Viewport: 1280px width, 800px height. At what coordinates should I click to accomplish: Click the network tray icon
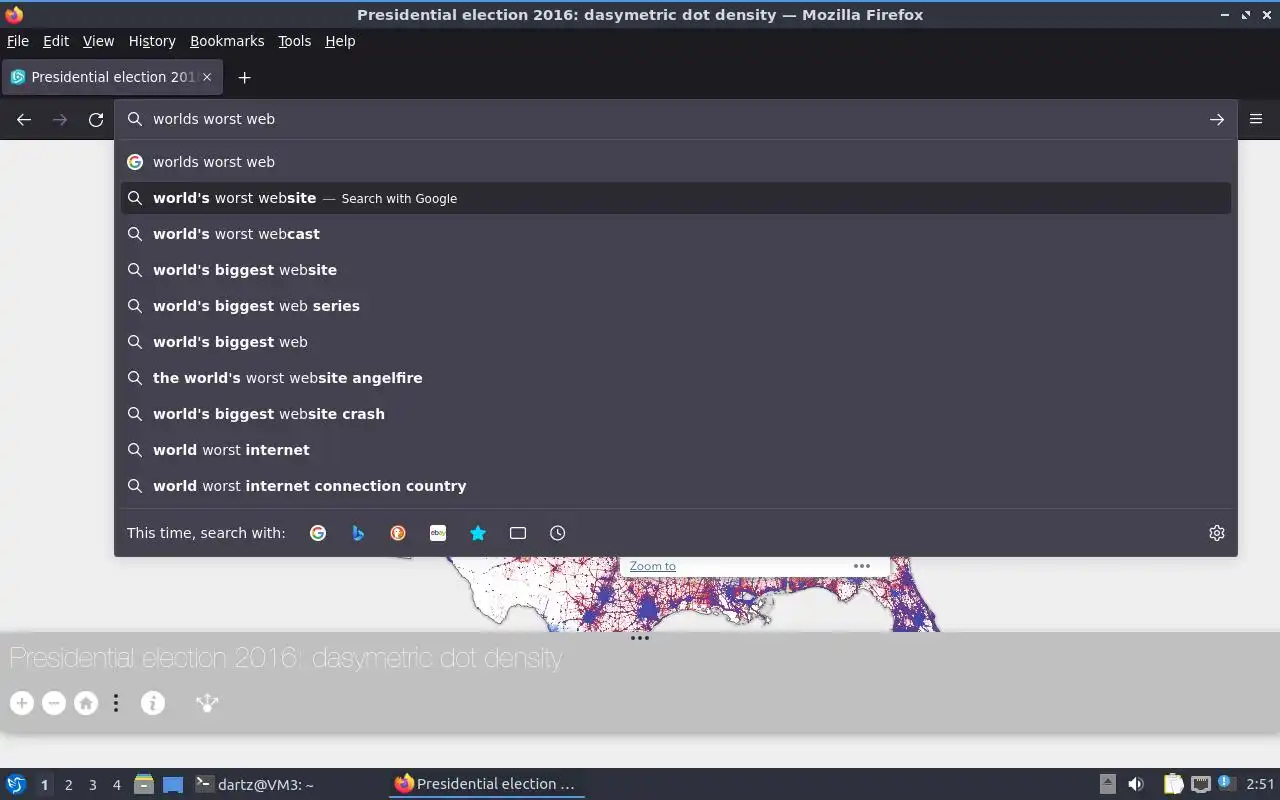tap(1201, 784)
